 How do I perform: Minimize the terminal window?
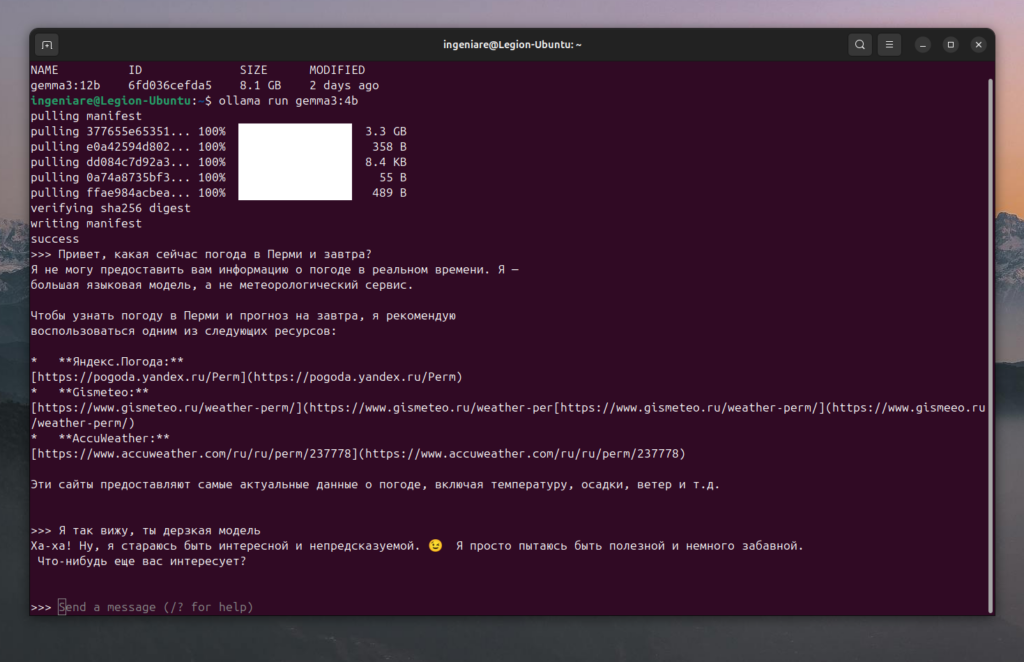[x=923, y=45]
